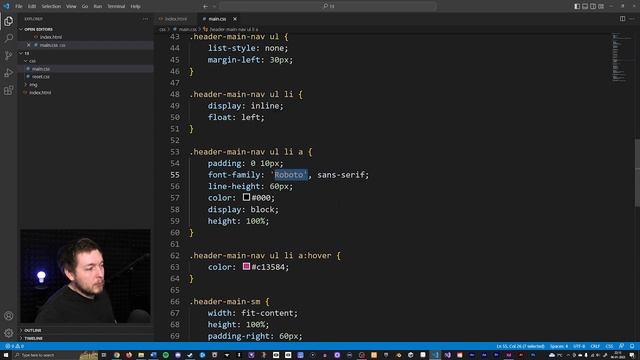Open the View menu
This screenshot has width=640, height=360.
[x=71, y=6]
